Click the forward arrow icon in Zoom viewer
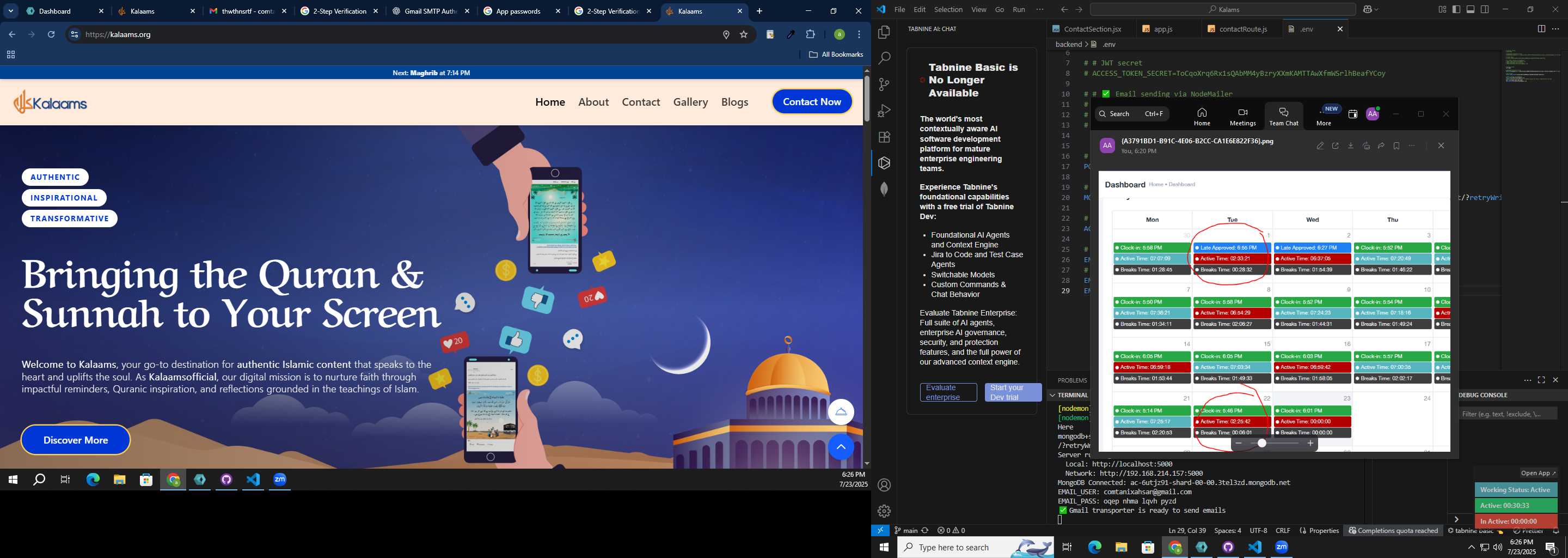1568x558 pixels. (x=1381, y=146)
